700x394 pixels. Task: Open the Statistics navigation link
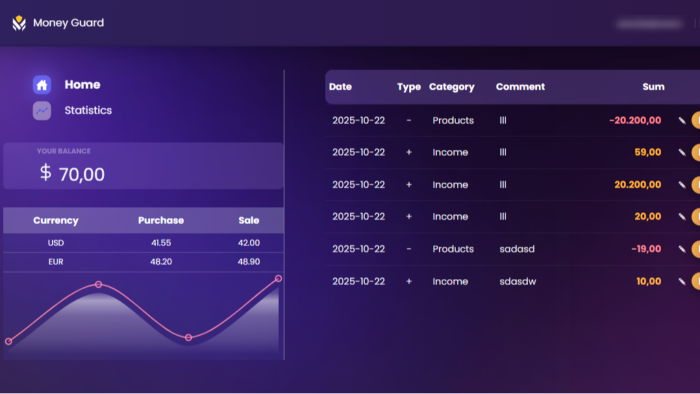pos(88,111)
